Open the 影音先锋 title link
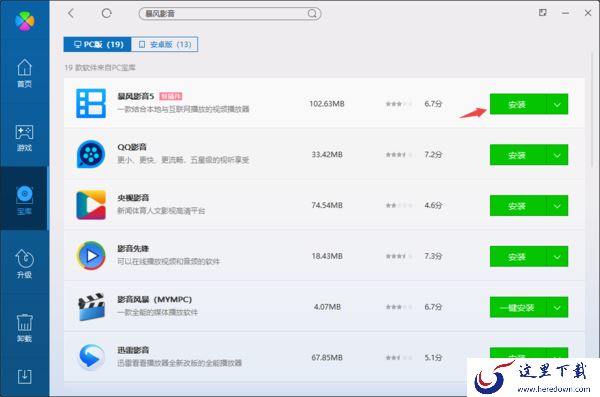Screen dimensions: 600x397 tap(133, 248)
